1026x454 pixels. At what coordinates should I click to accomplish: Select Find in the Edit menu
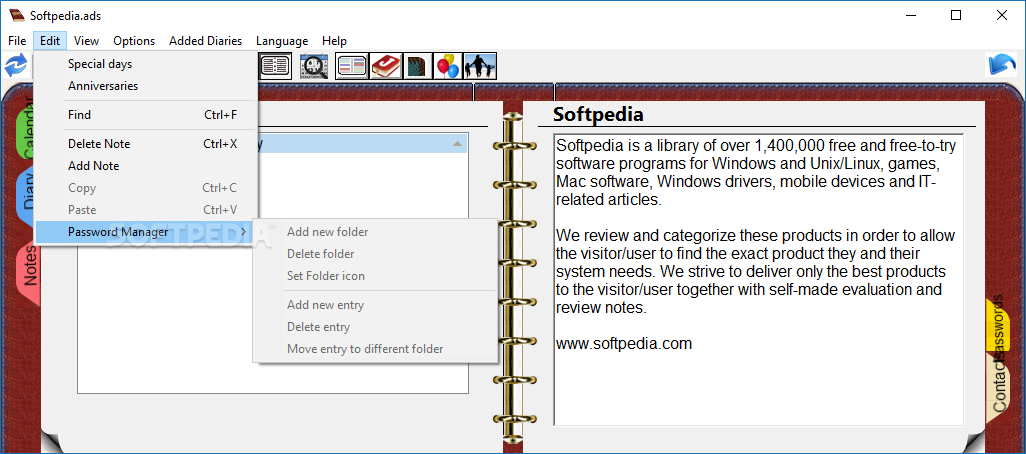(147, 115)
